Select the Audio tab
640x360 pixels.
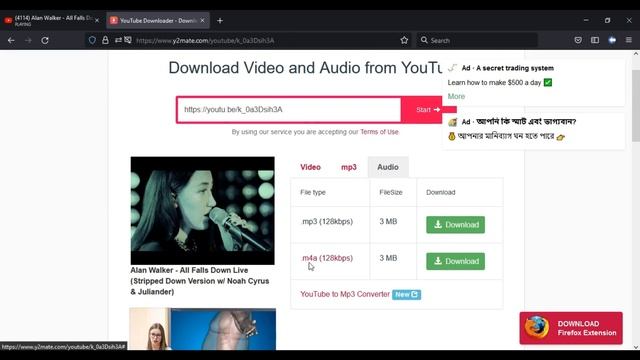click(x=388, y=167)
